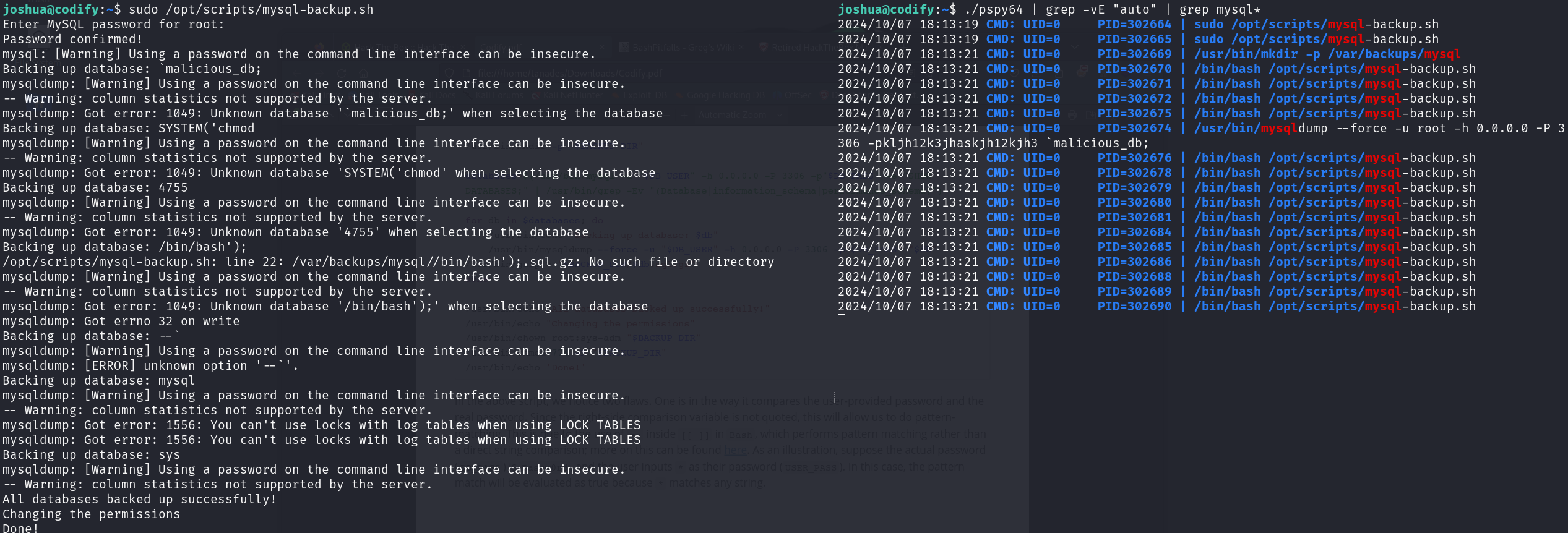
Task: Click 'Backing up database: /bin/bash');' line
Action: tap(125, 247)
